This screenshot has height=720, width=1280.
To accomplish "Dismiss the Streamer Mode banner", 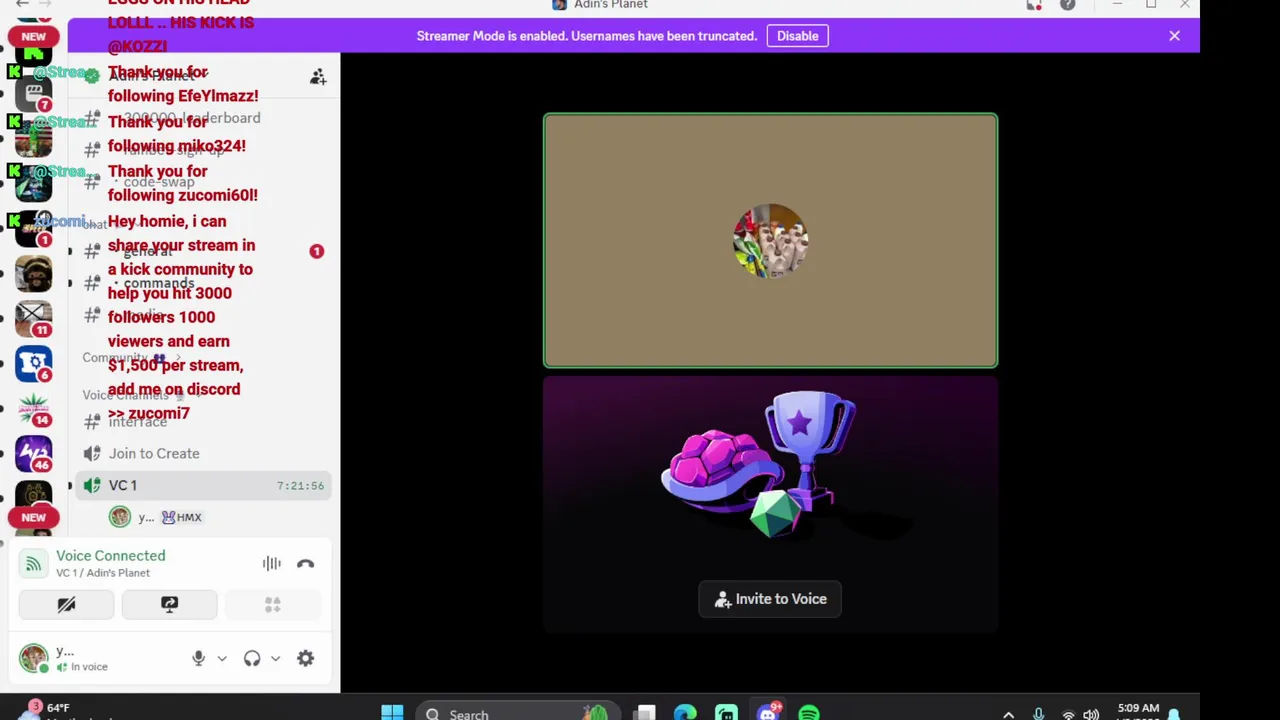I will pos(1174,36).
